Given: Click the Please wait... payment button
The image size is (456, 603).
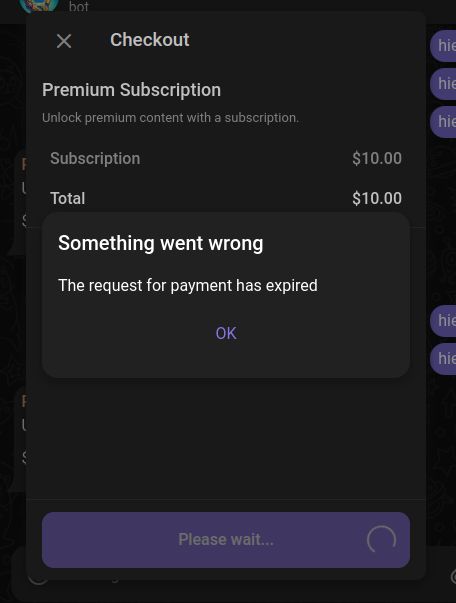Looking at the screenshot, I should point(226,540).
